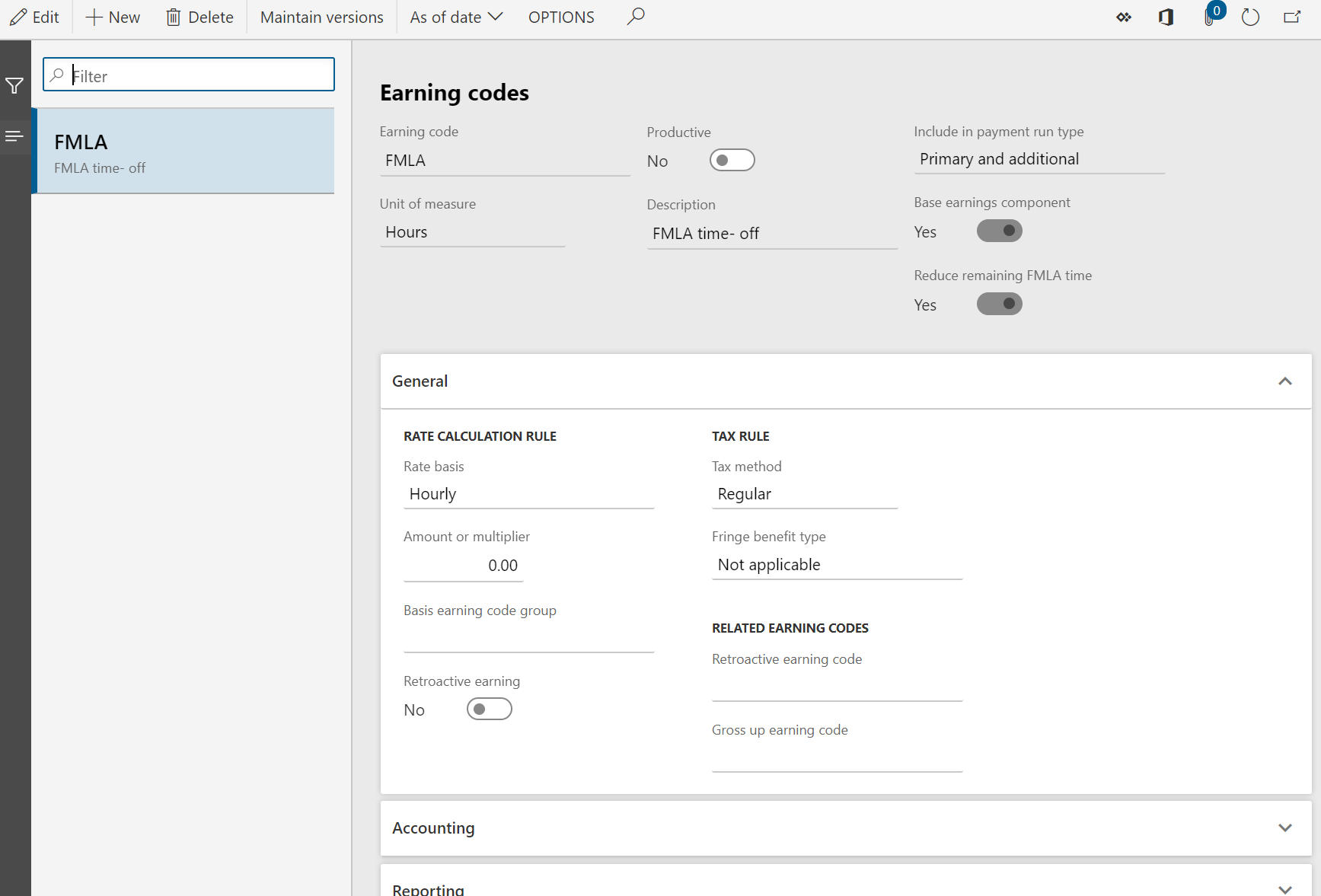Viewport: 1321px width, 896px height.
Task: Click Maintain versions in action bar
Action: coord(321,17)
